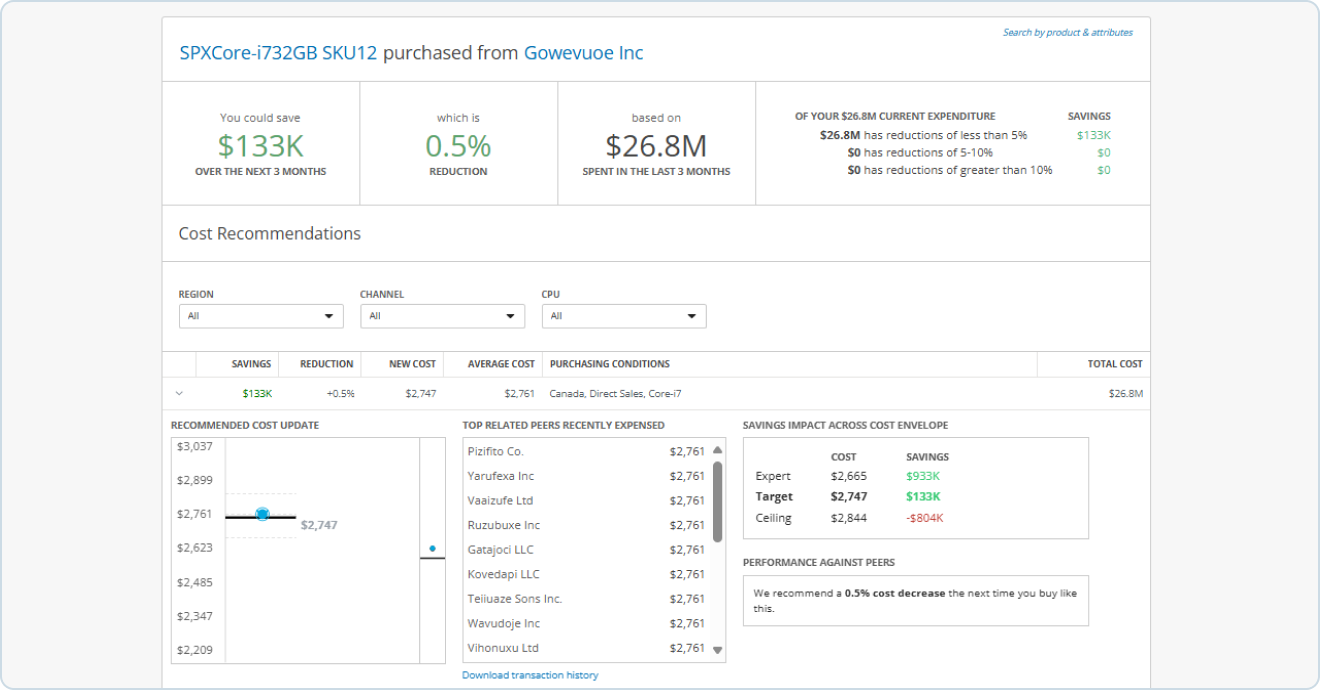Open the Gowevuoe Inc supplier link
Screen dimensions: 1320x690
(583, 53)
